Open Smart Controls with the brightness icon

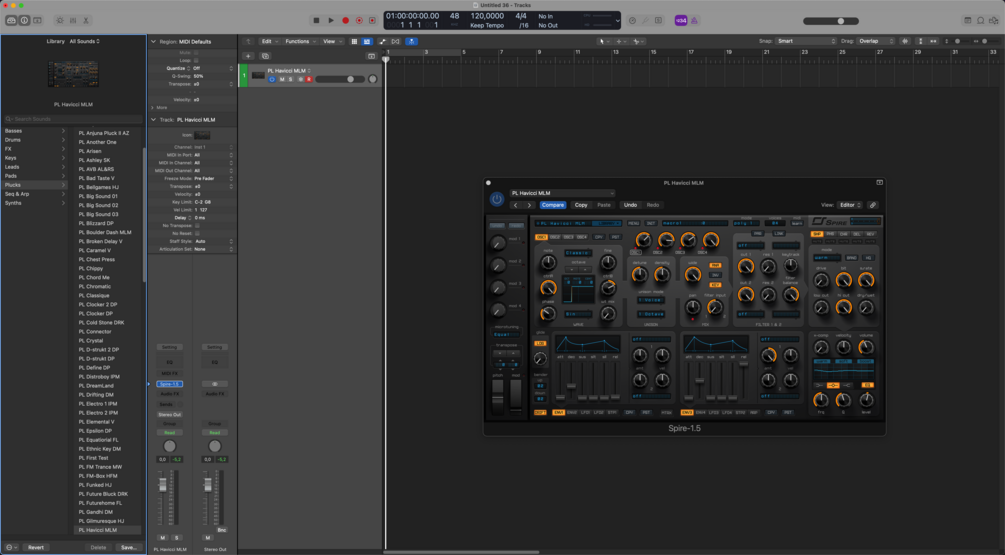coord(60,21)
